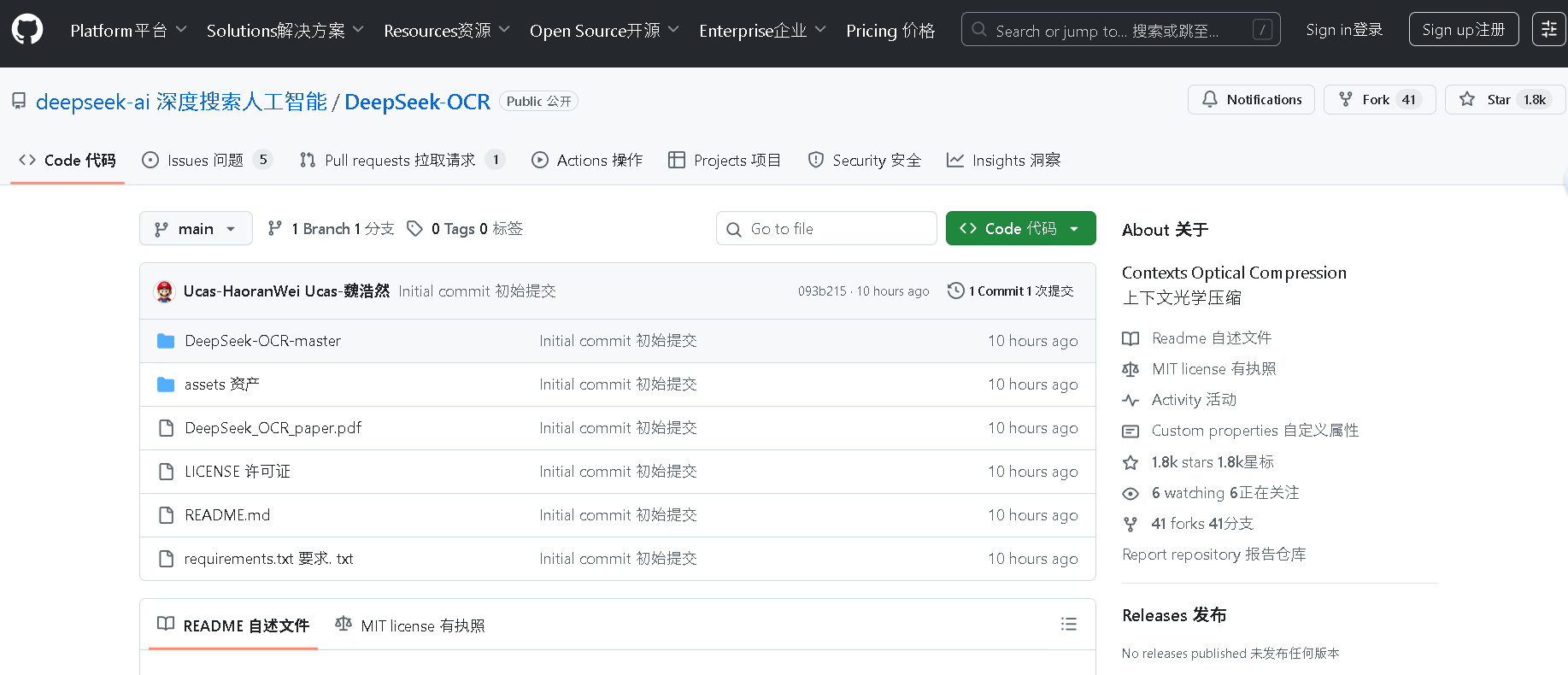
Task: Expand the Resources menu
Action: click(446, 31)
